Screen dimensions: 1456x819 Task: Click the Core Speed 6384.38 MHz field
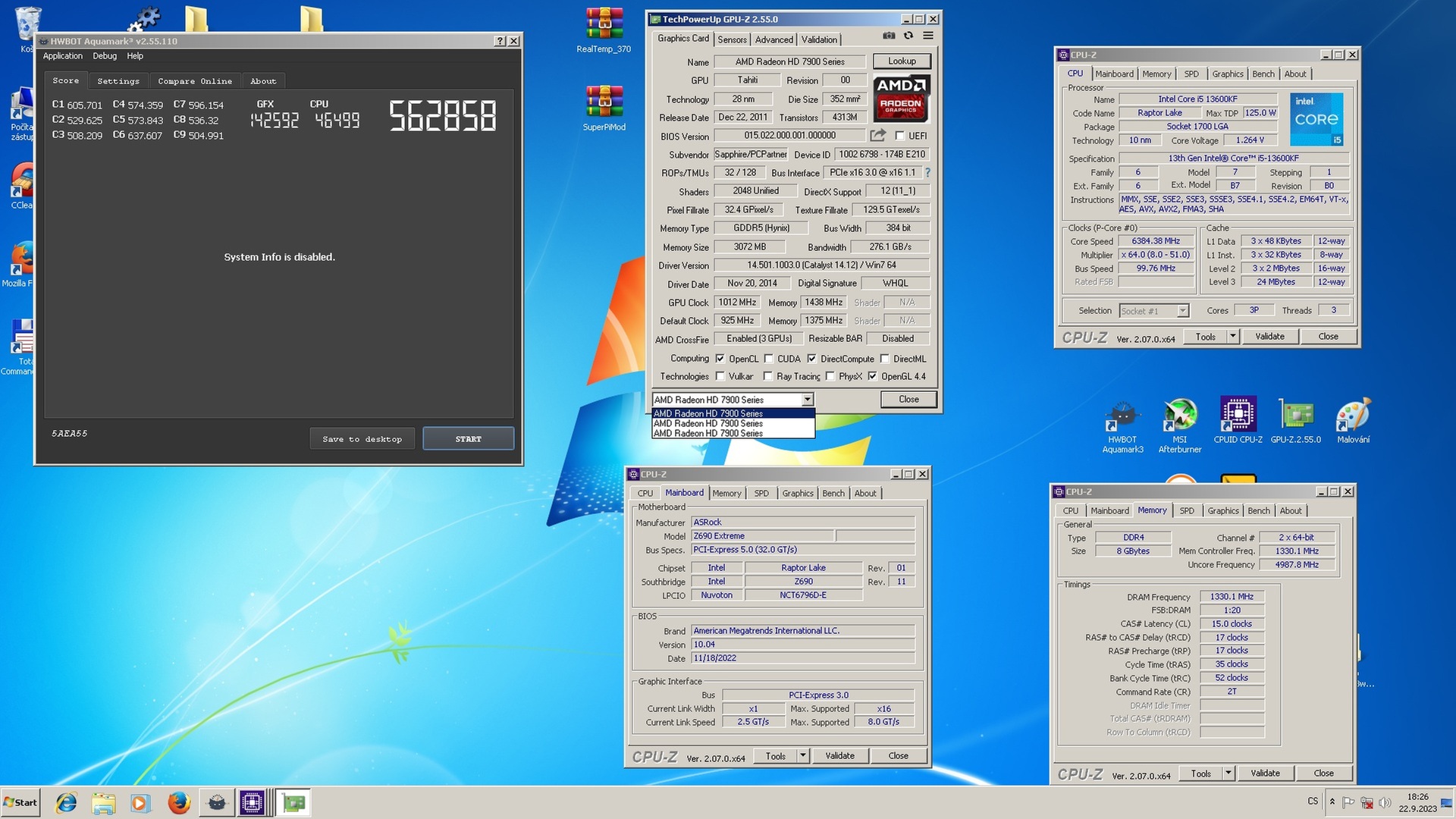point(1156,241)
